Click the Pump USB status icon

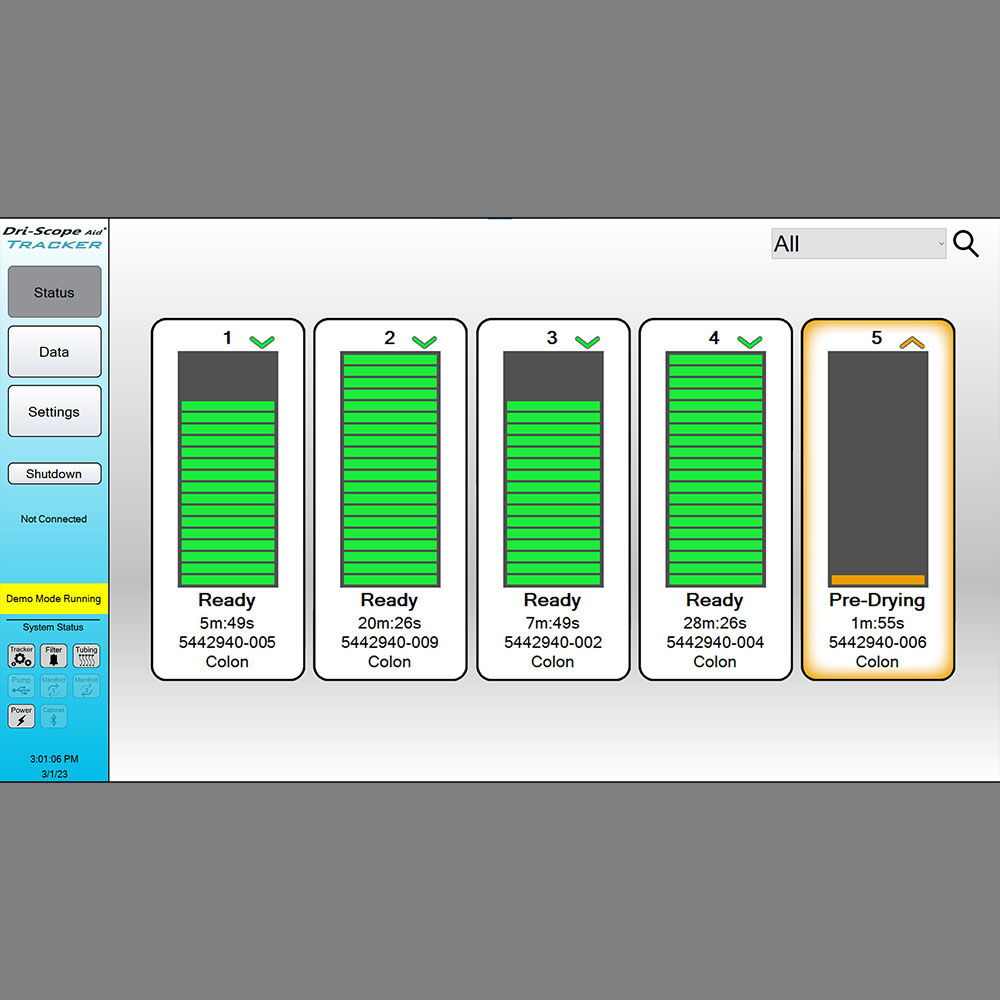[21, 686]
